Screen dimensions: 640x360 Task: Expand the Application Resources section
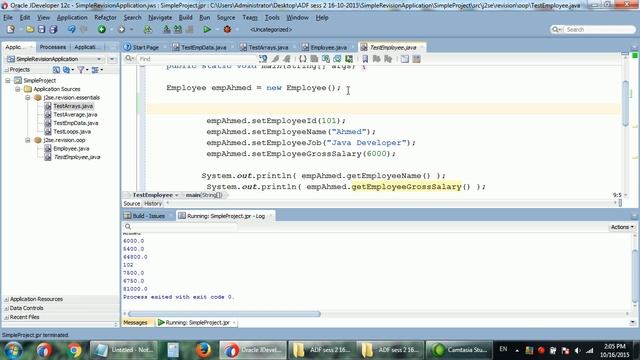(x=7, y=299)
